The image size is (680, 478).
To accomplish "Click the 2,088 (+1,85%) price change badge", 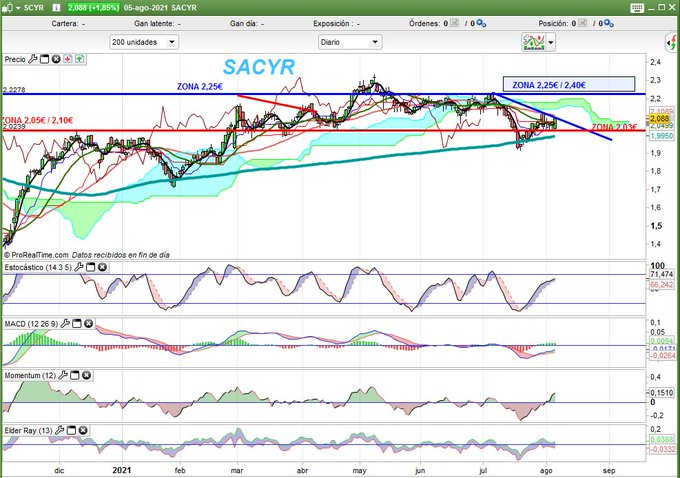I will coord(93,8).
